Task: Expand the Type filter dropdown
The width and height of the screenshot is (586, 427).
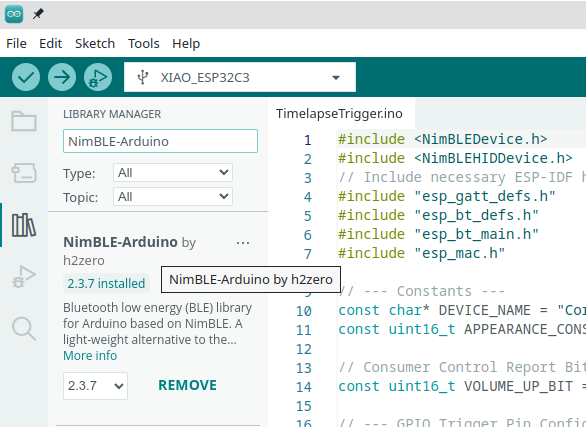Action: (173, 173)
